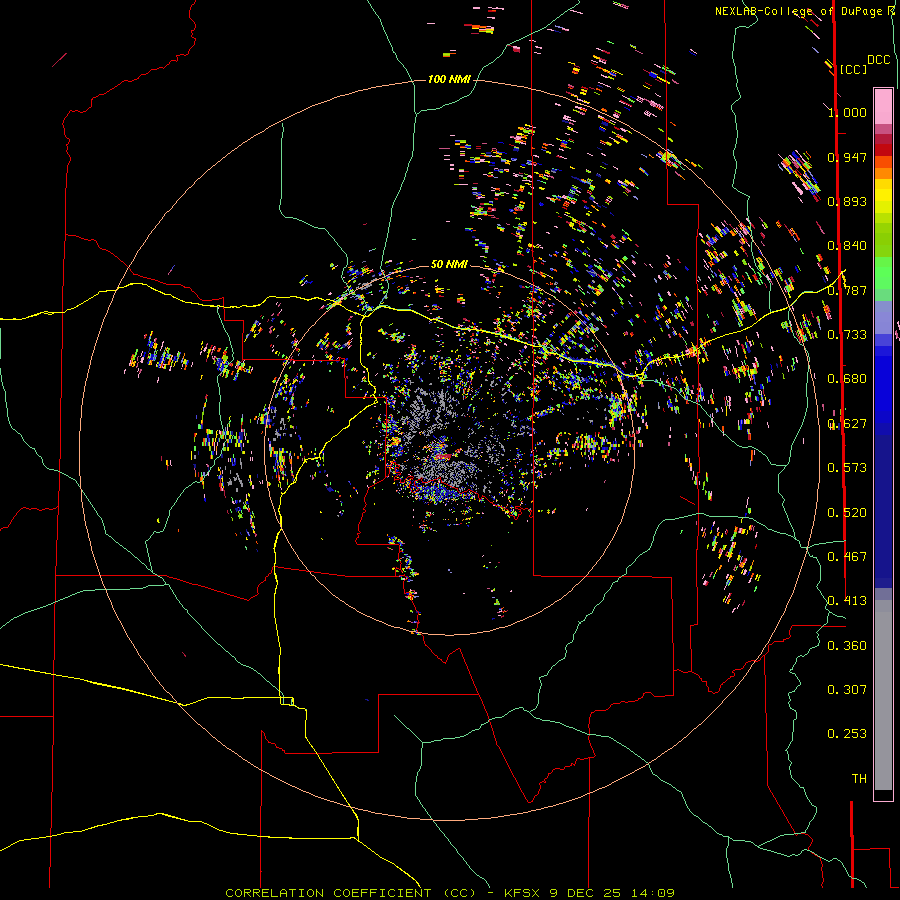Click the 0.947 legend value
900x900 pixels.
coord(847,157)
